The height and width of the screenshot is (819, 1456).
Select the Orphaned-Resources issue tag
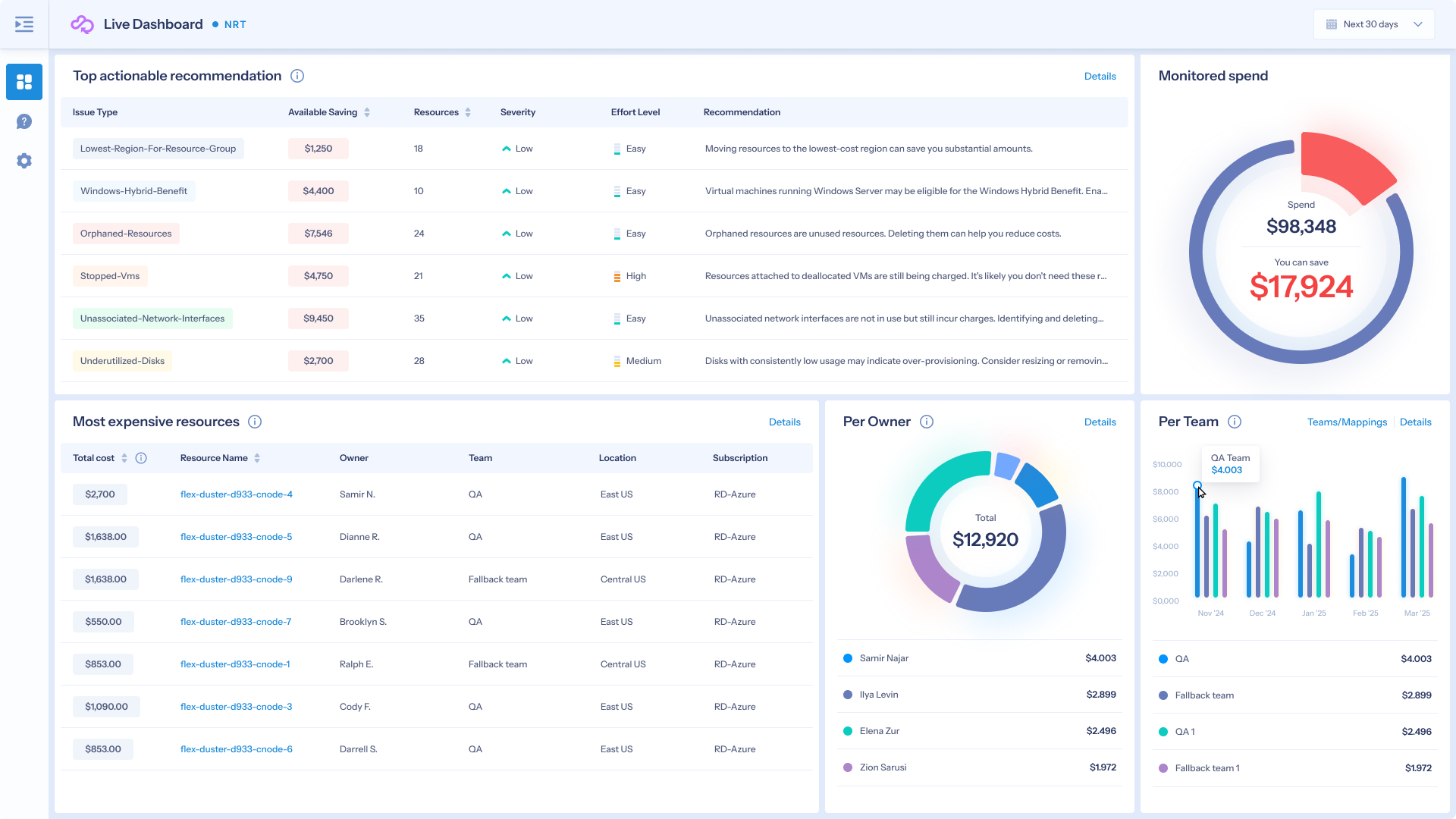(126, 234)
